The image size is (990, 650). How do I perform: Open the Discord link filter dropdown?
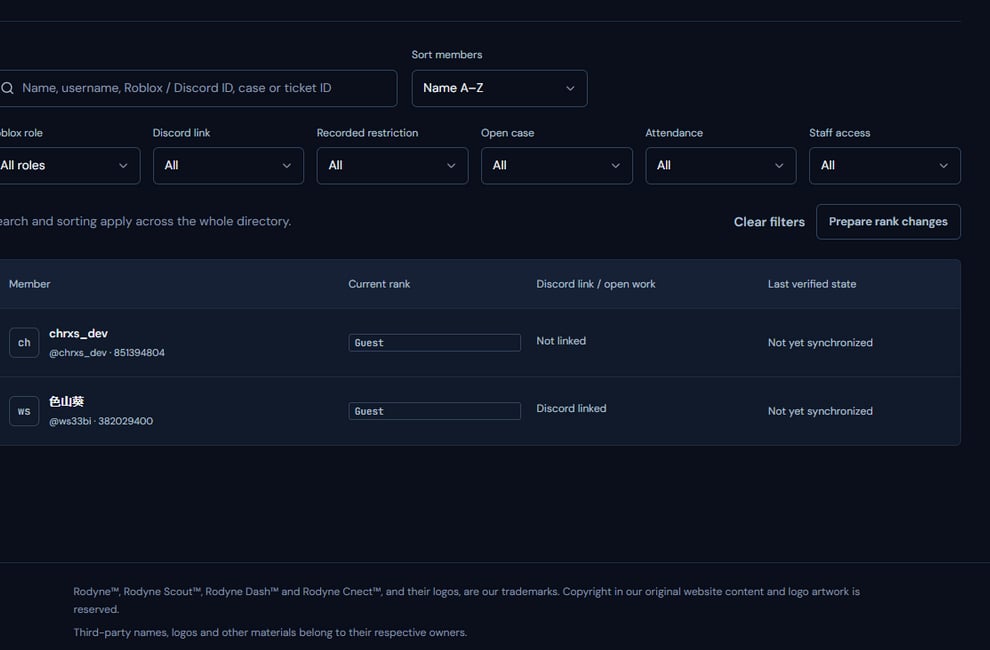pyautogui.click(x=228, y=166)
